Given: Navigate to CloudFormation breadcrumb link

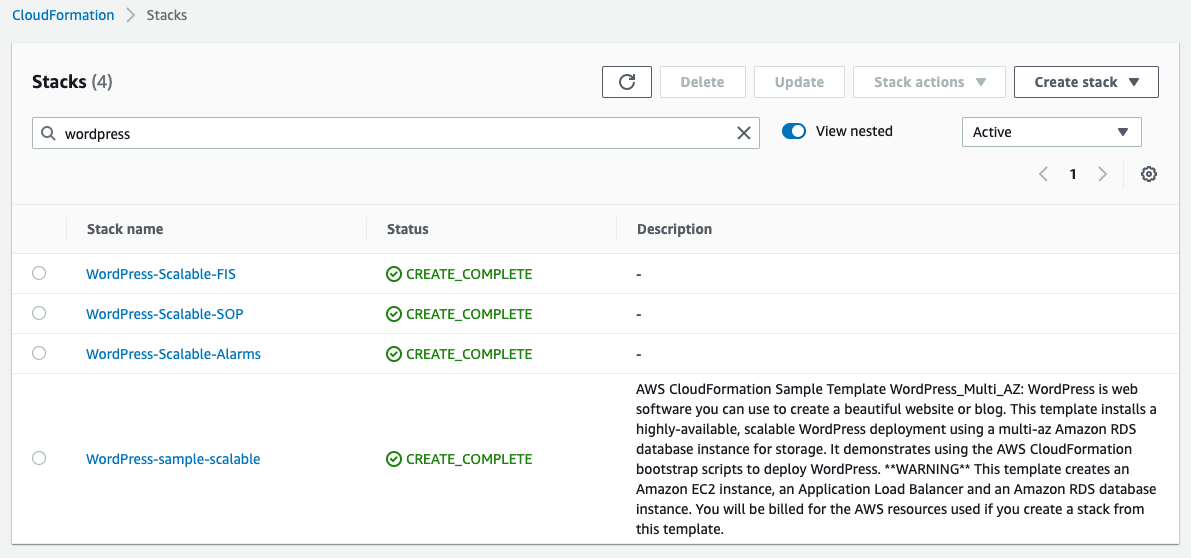Looking at the screenshot, I should [63, 15].
